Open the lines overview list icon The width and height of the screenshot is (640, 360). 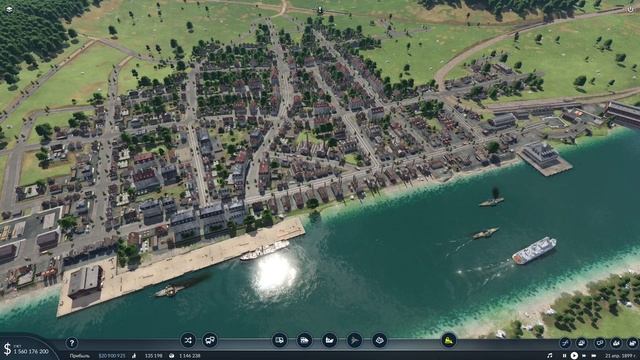pyautogui.click(x=565, y=343)
